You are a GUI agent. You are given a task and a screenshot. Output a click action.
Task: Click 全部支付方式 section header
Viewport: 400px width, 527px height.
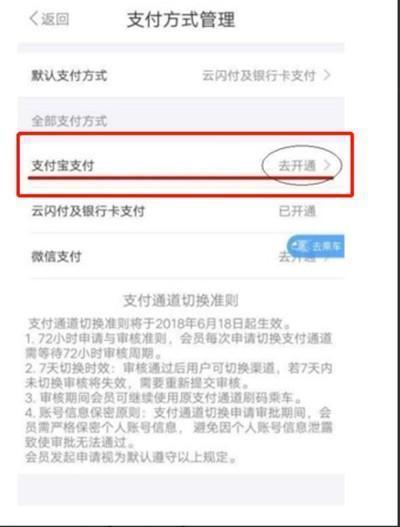tap(69, 121)
